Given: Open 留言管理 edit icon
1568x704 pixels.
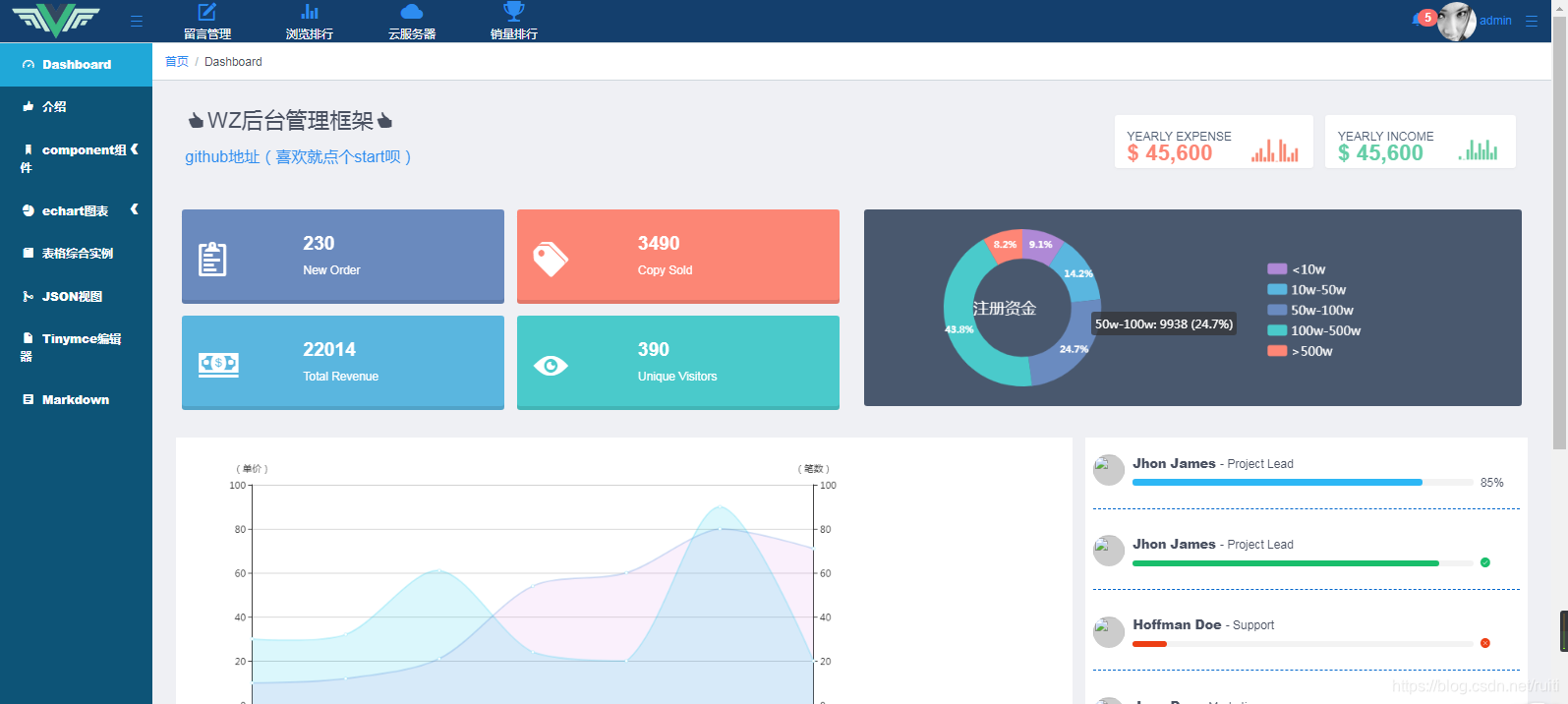Looking at the screenshot, I should [x=207, y=12].
